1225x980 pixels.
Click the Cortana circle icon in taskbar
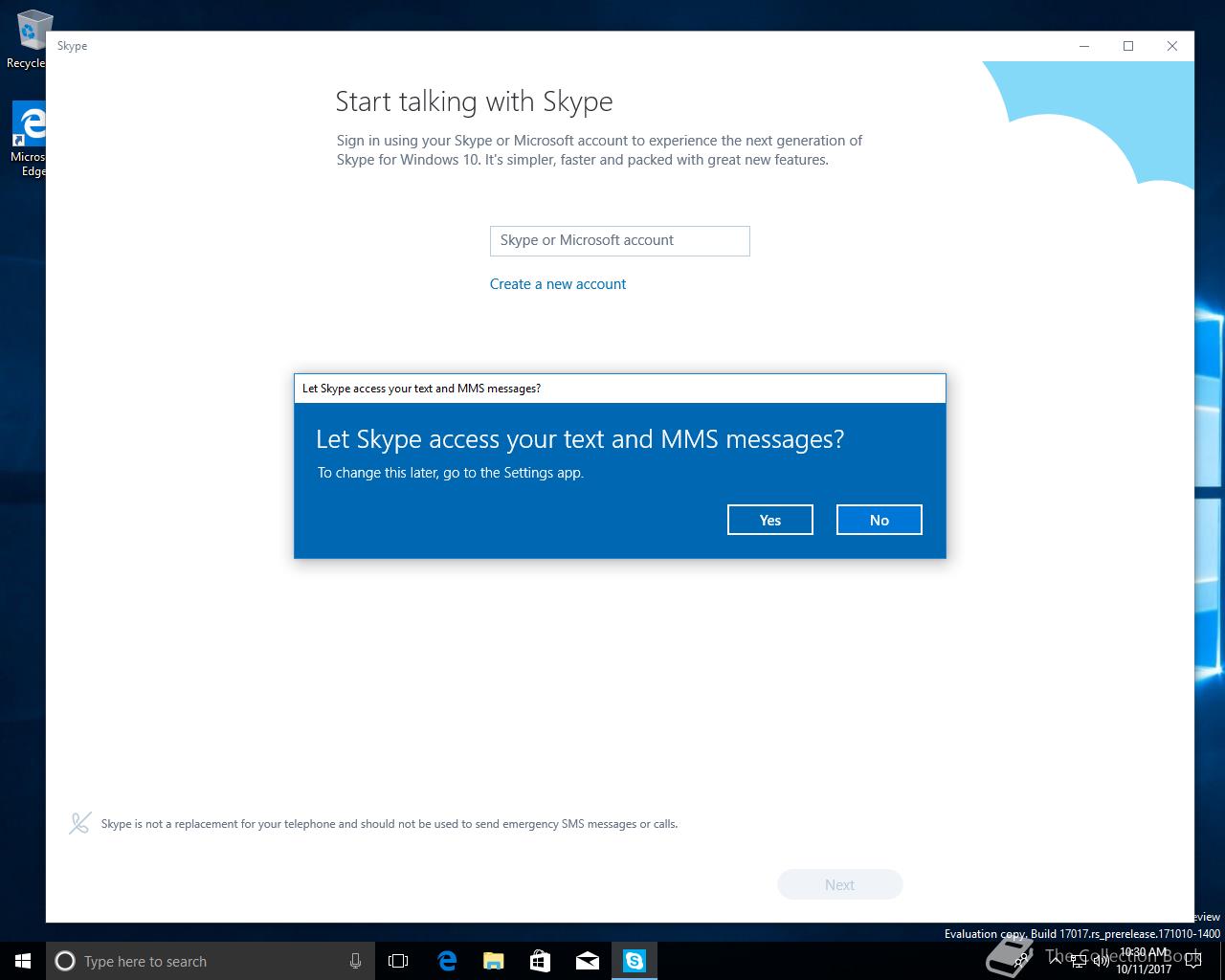[x=65, y=961]
